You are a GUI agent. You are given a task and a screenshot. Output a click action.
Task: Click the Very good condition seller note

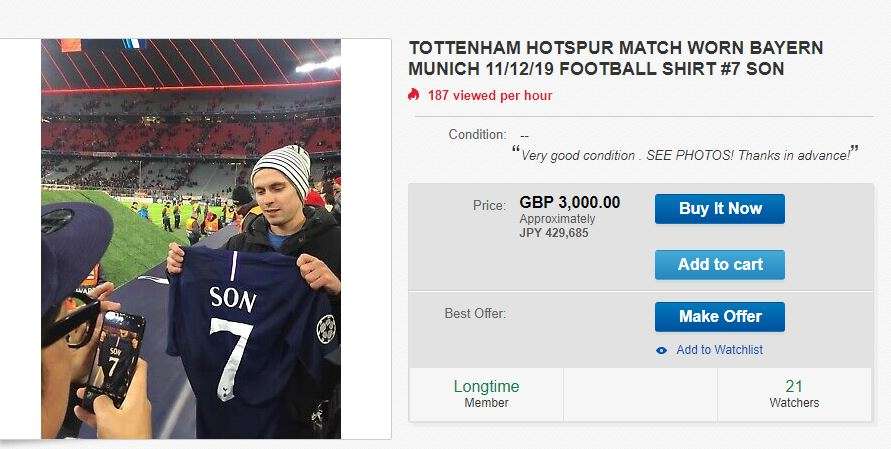(x=685, y=155)
